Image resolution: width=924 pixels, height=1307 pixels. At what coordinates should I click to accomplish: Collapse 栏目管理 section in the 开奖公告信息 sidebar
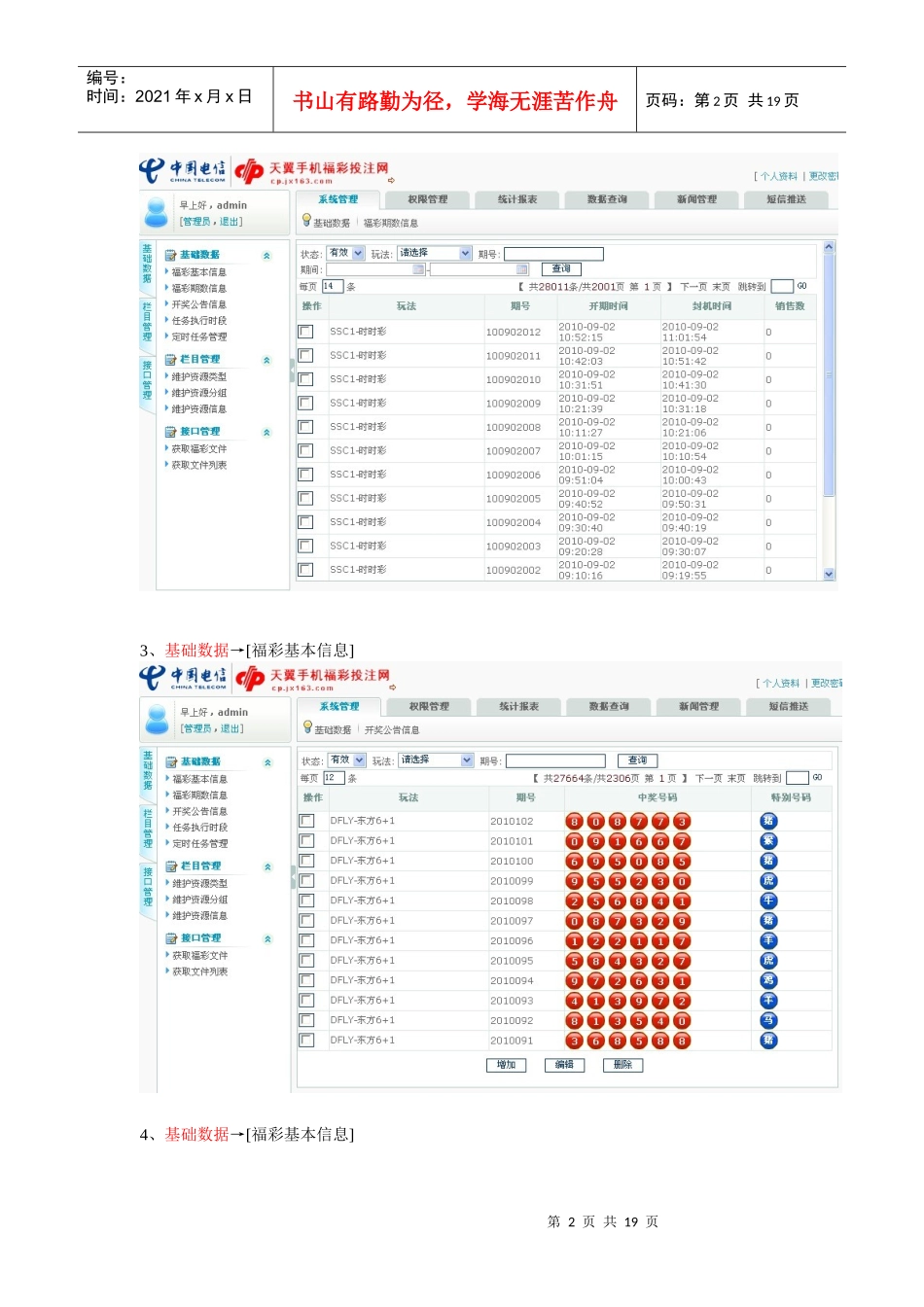pos(267,867)
